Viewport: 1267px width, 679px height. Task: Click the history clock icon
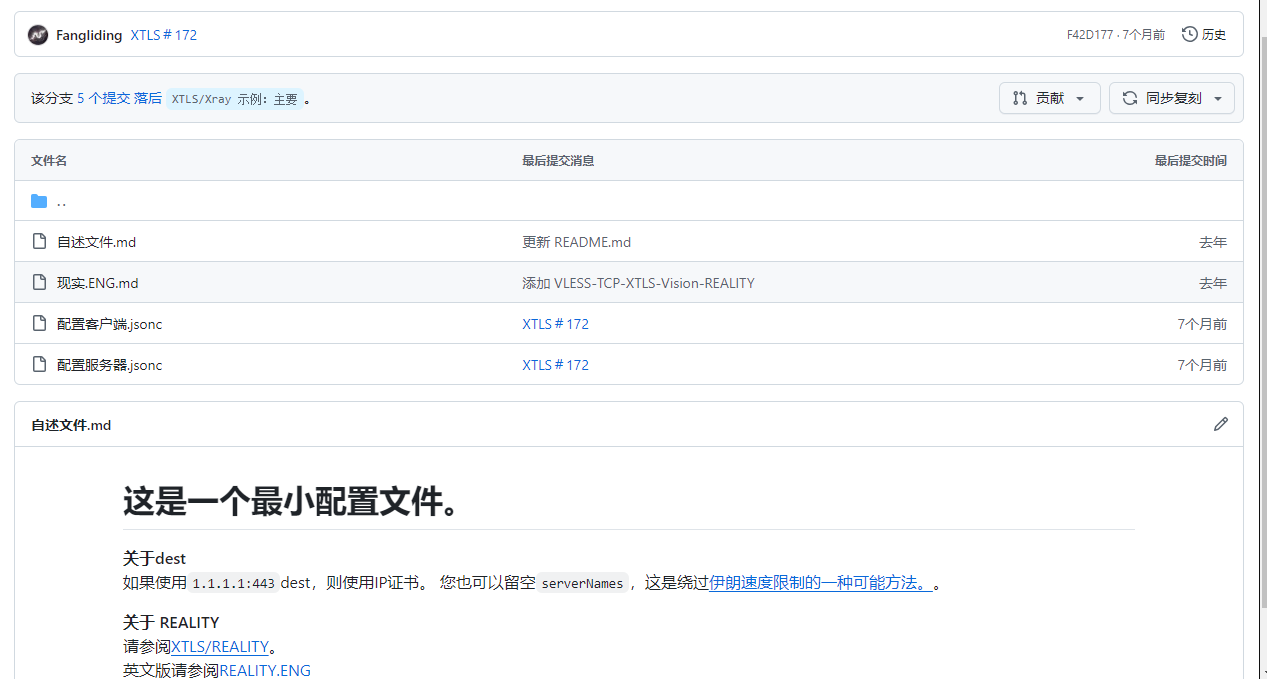(x=1189, y=35)
